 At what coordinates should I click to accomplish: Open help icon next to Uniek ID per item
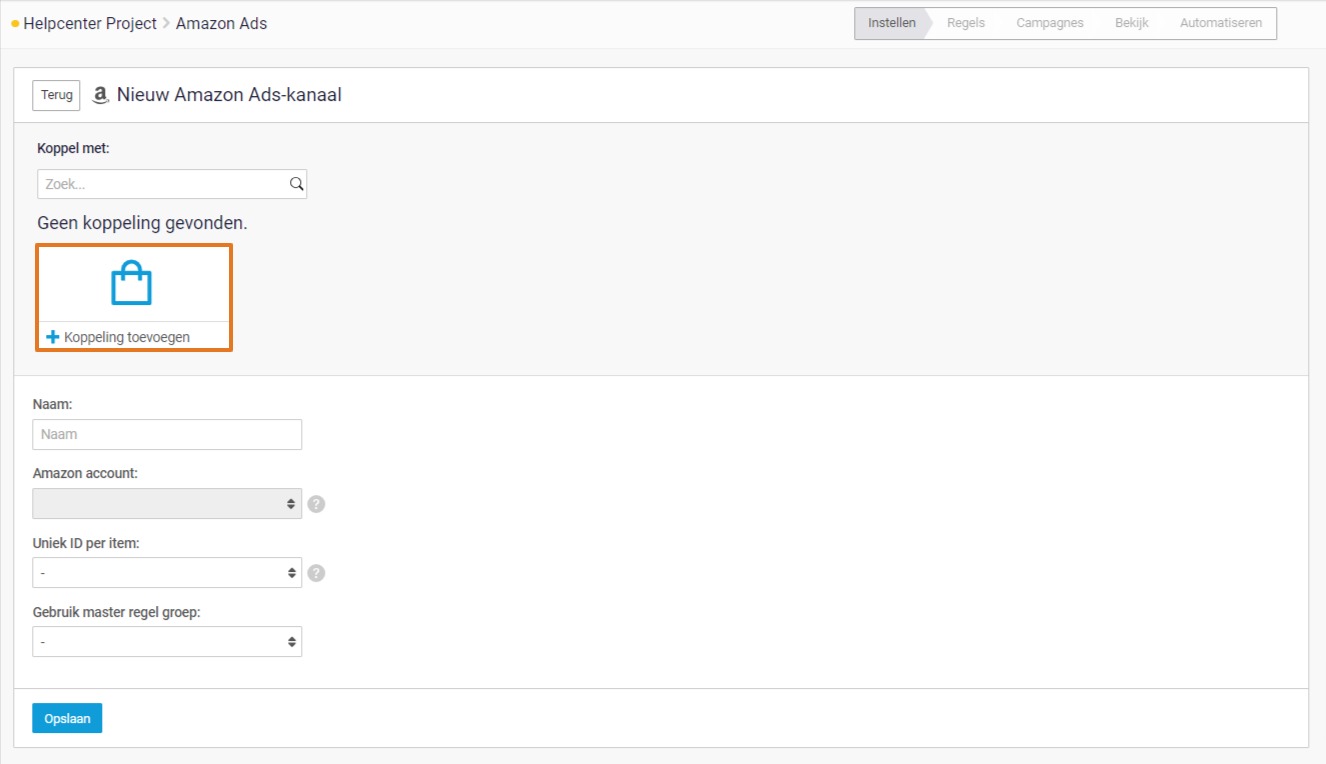point(316,573)
